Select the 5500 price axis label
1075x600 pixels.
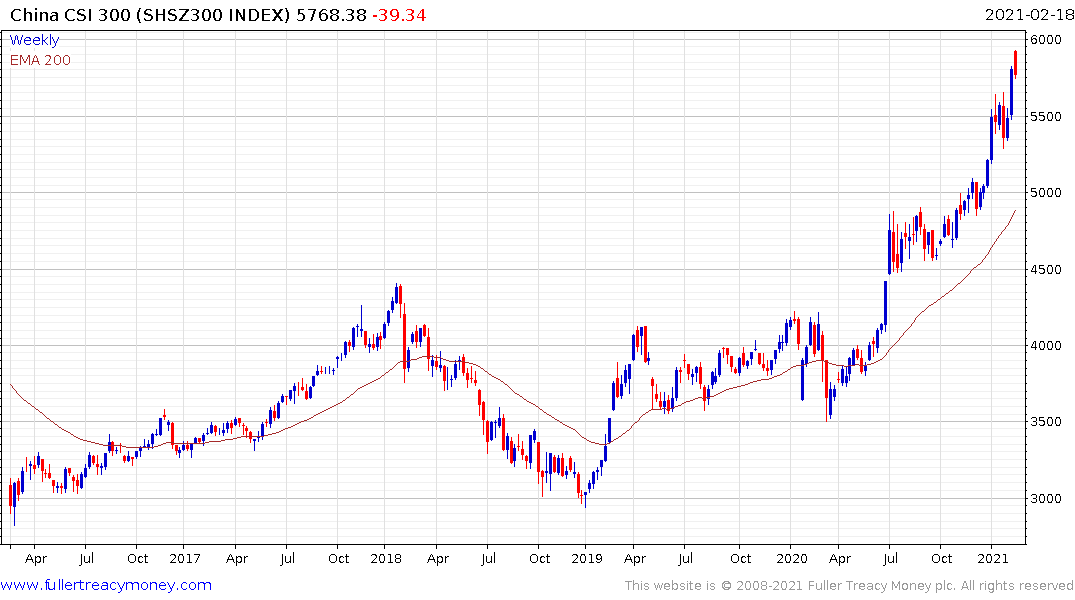coord(1046,117)
